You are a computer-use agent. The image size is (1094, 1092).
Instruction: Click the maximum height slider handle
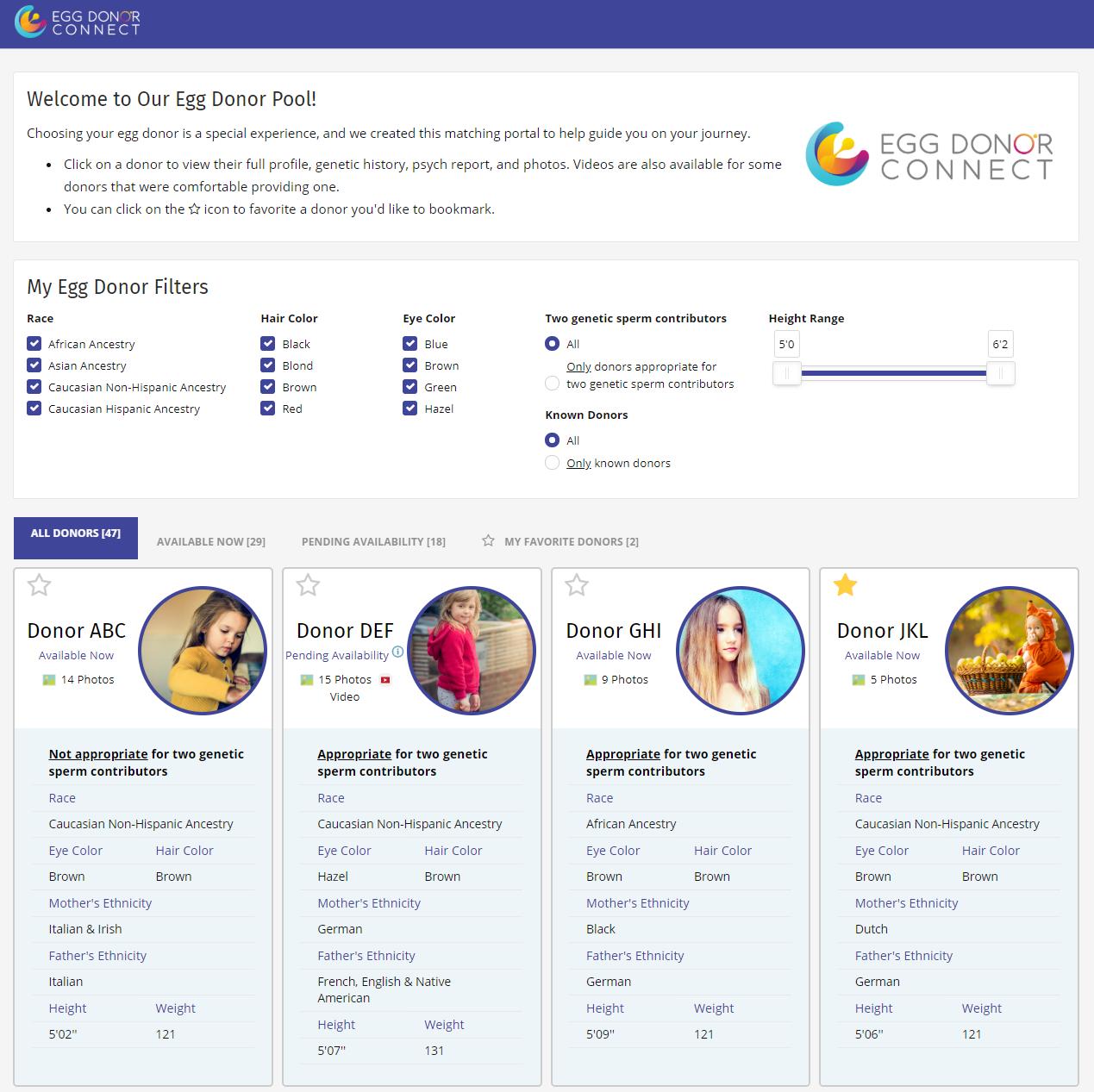click(1000, 373)
